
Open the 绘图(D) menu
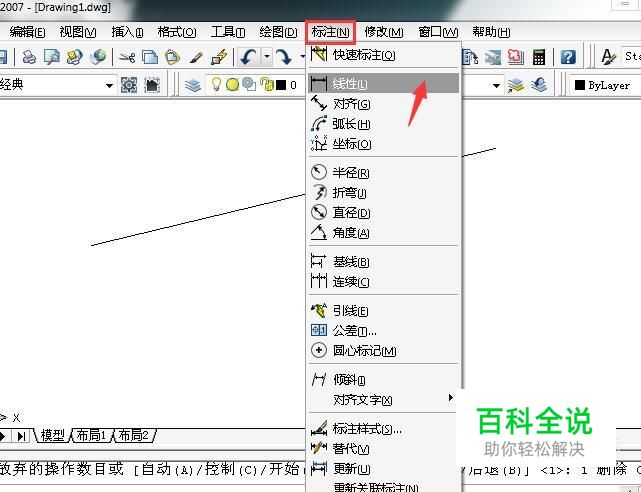coord(278,32)
